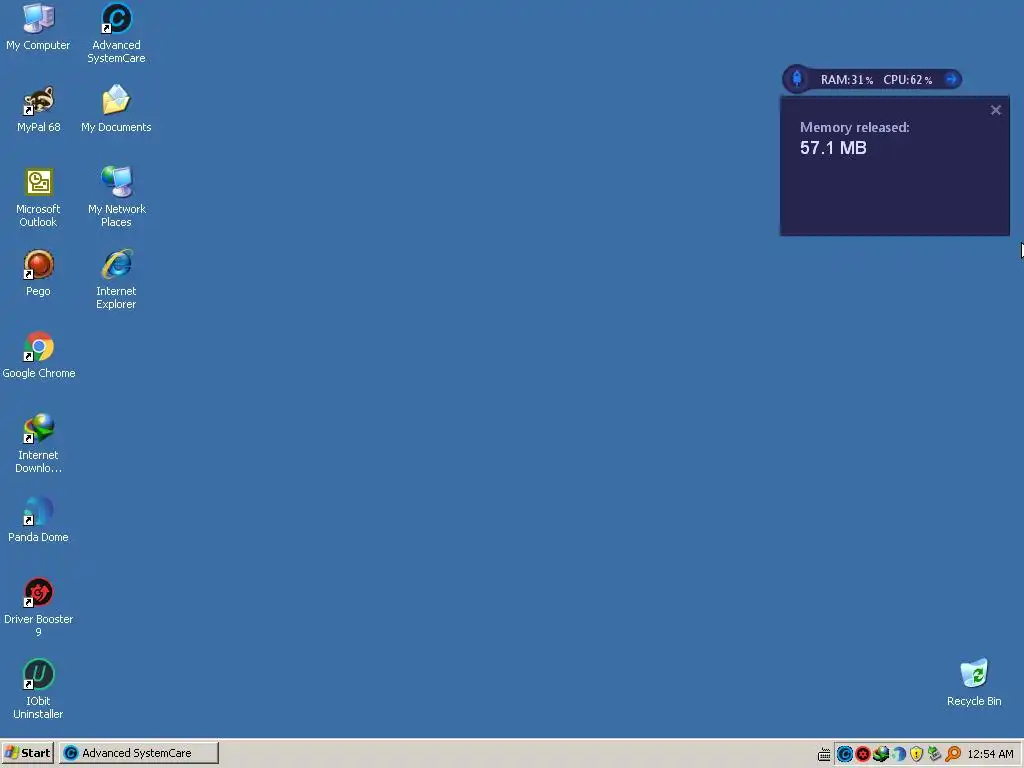Screen dimensions: 1024x768
Task: Click Internet Download Manager tray icon
Action: pyautogui.click(x=880, y=754)
